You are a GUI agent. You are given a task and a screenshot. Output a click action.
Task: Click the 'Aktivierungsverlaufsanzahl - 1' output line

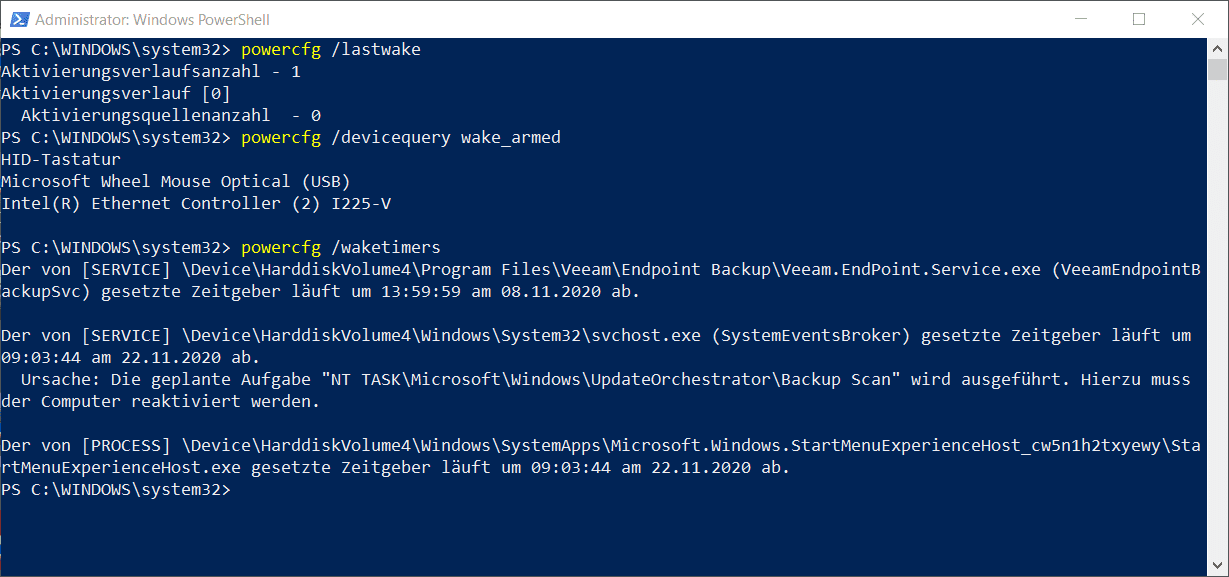151,72
